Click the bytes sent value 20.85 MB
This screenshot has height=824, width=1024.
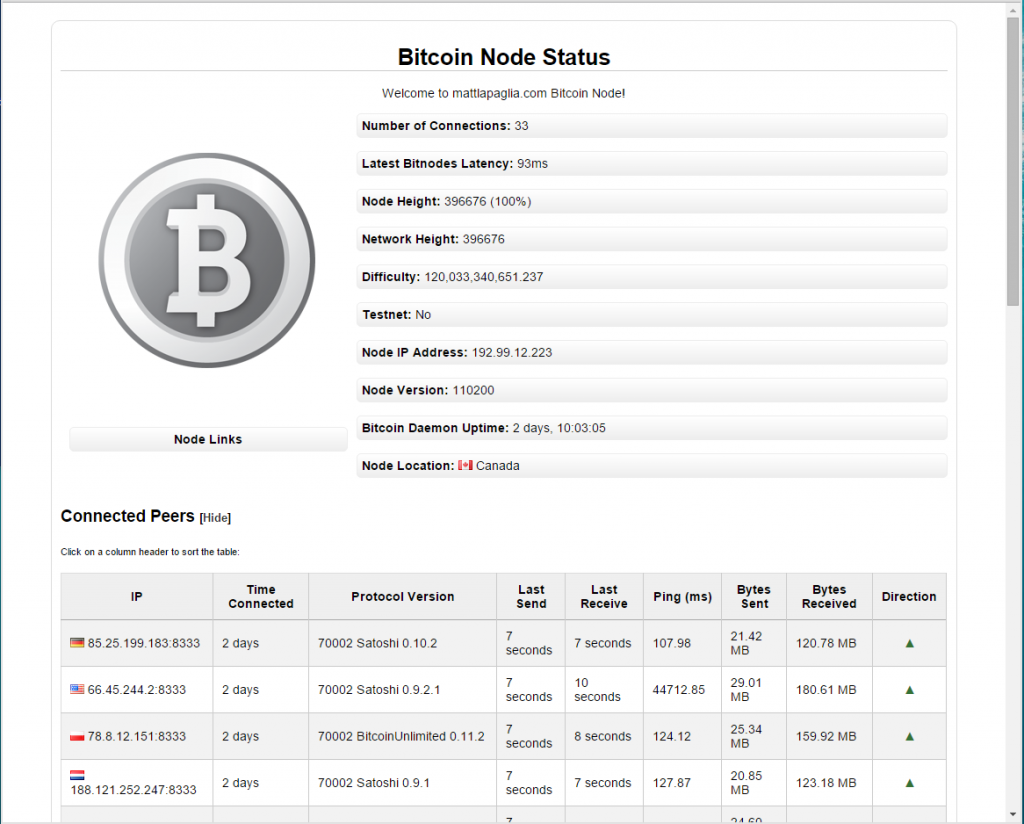click(x=746, y=783)
